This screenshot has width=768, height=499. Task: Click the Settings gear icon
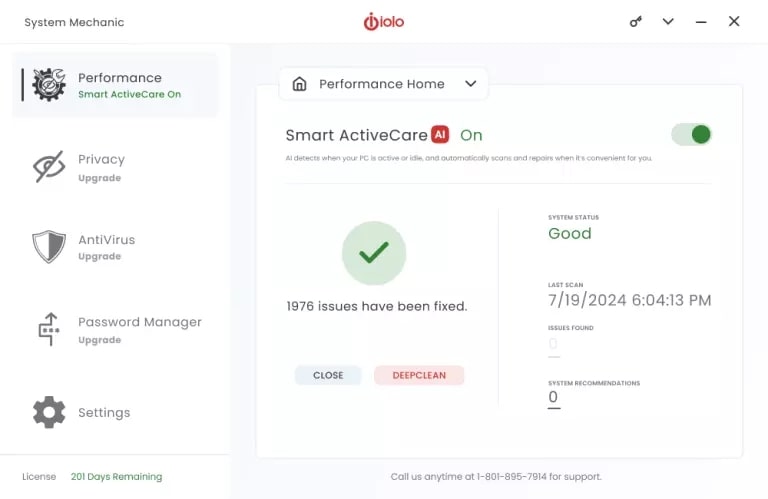[x=49, y=412]
